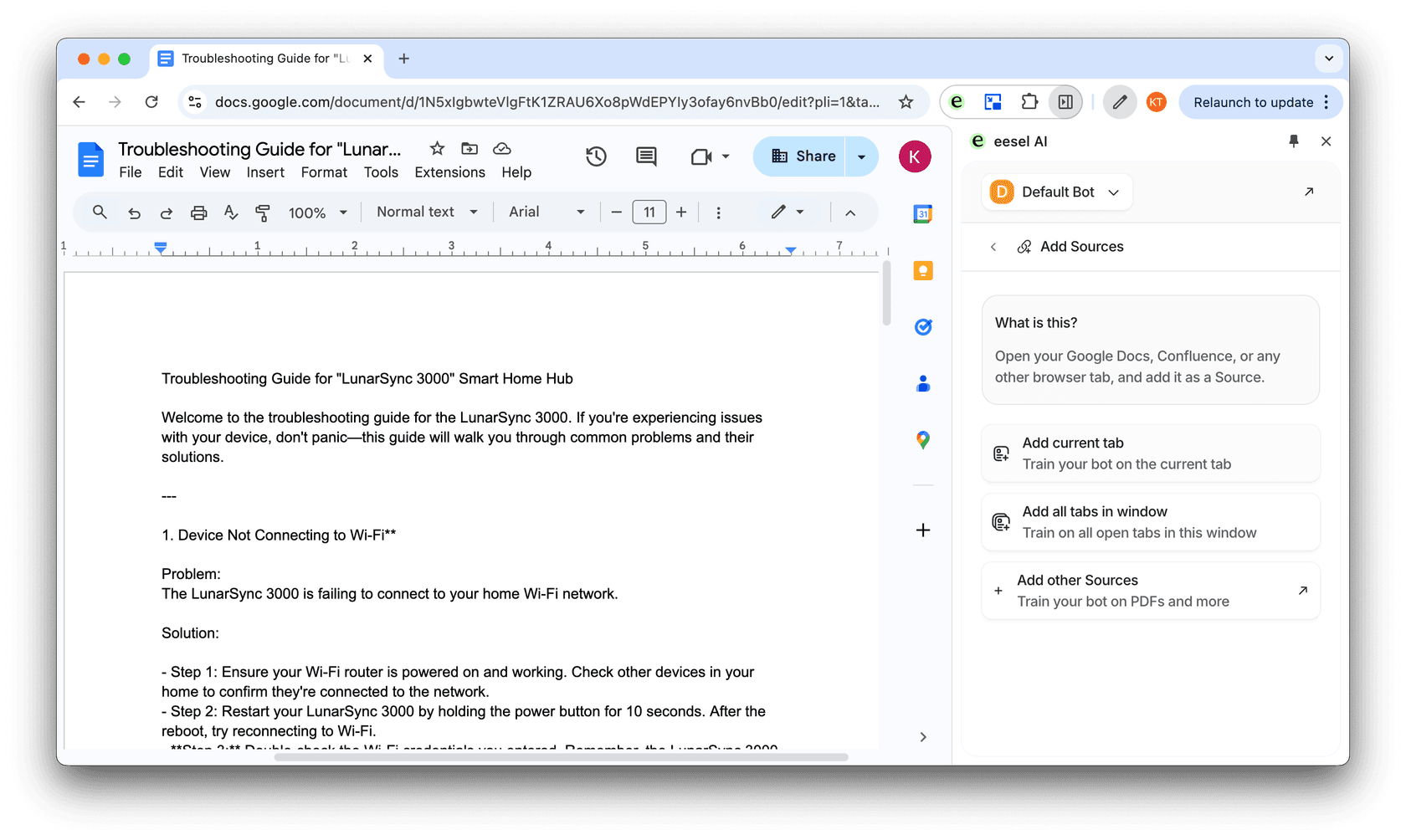Star the Troubleshooting Guide document

437,149
